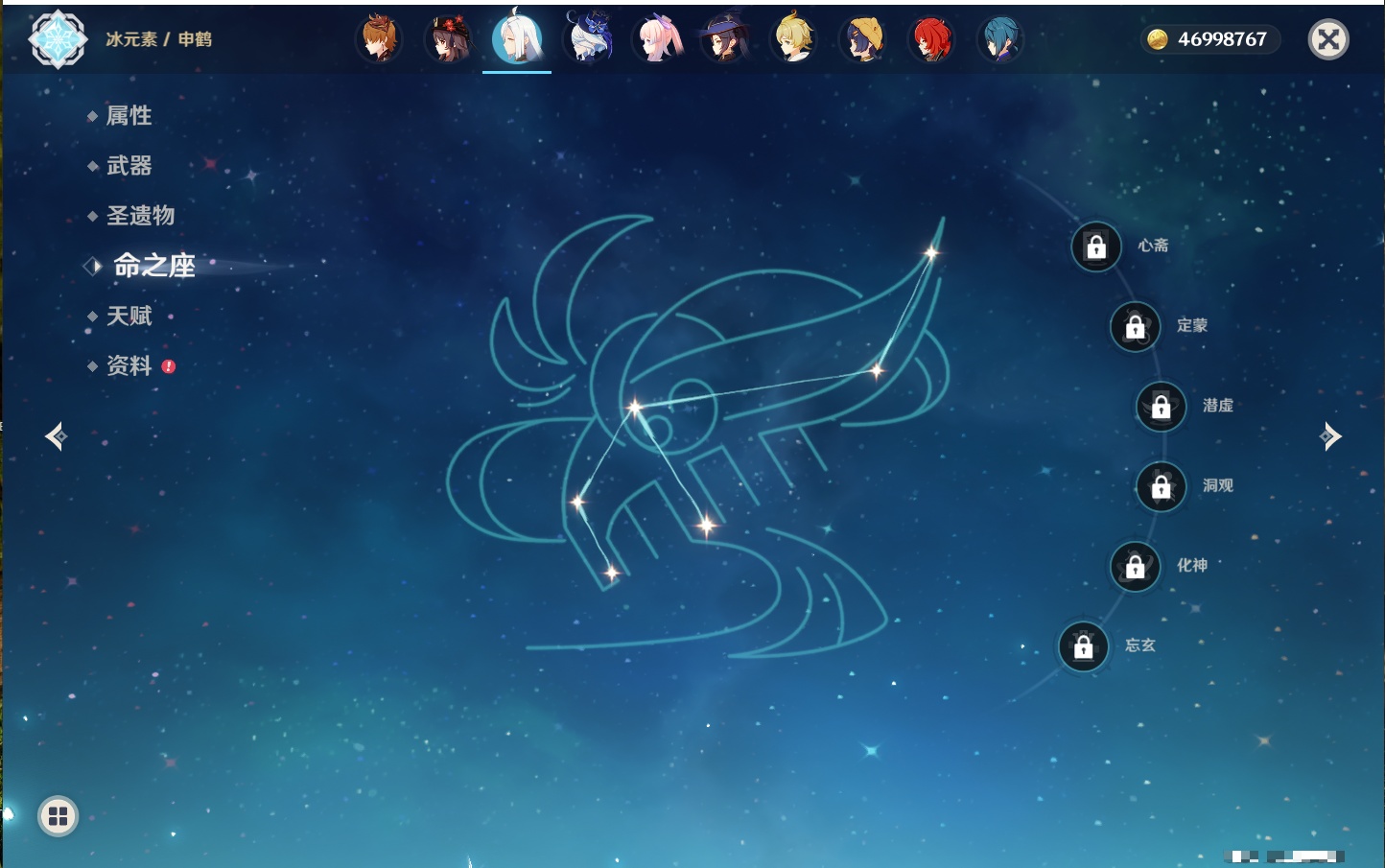Click the 心斋 constellation label
The image size is (1385, 868).
pyautogui.click(x=1153, y=246)
